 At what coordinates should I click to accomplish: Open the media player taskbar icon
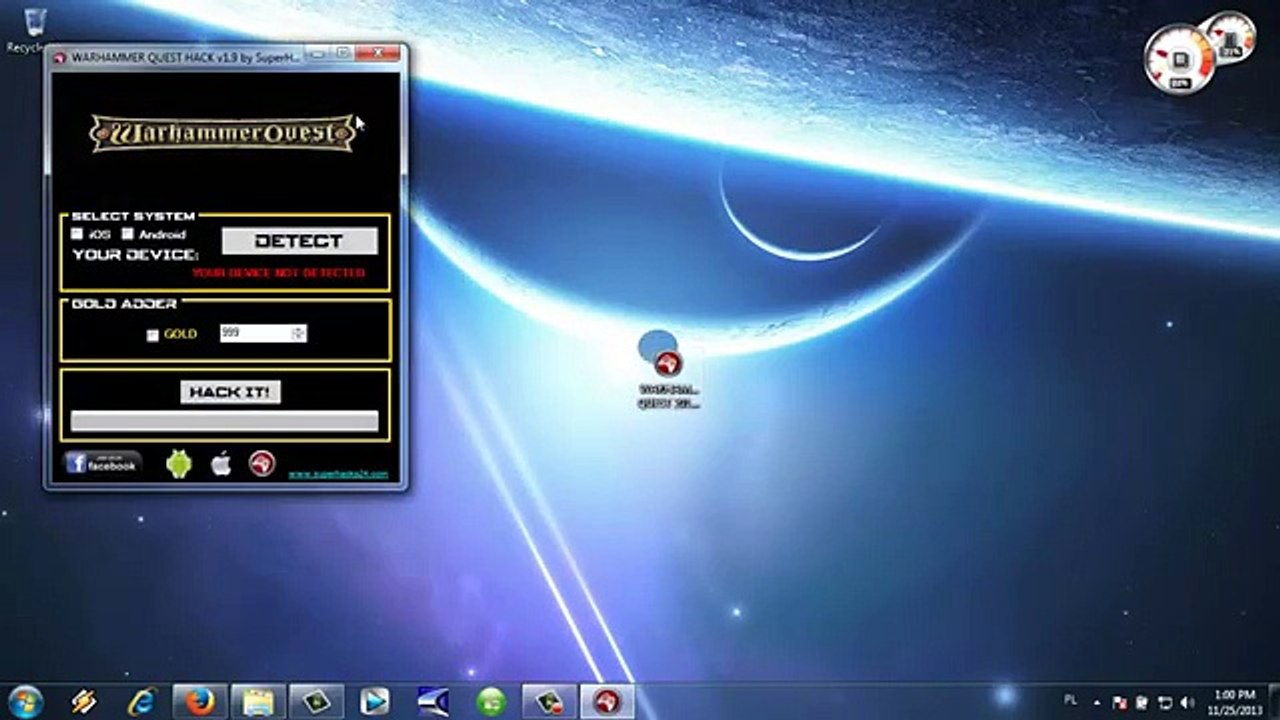coord(374,701)
